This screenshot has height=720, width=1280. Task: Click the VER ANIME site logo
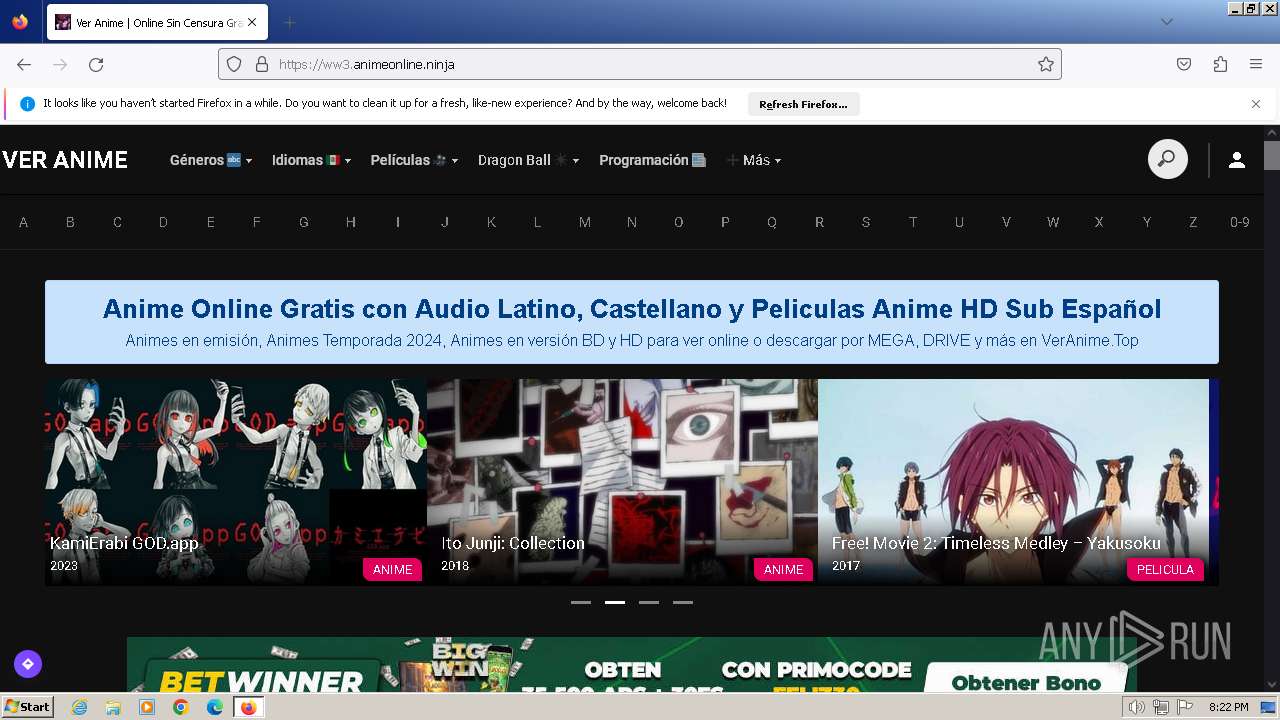tap(65, 160)
